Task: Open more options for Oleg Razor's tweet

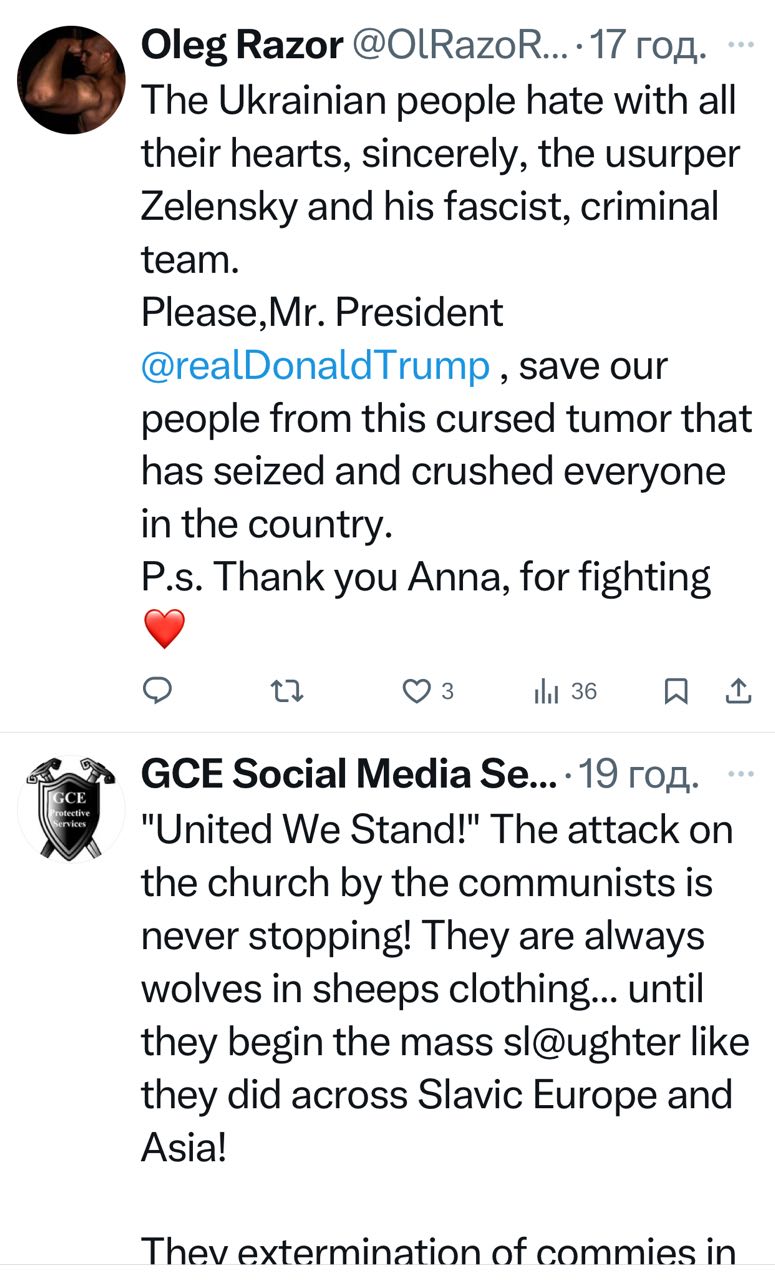Action: point(739,45)
